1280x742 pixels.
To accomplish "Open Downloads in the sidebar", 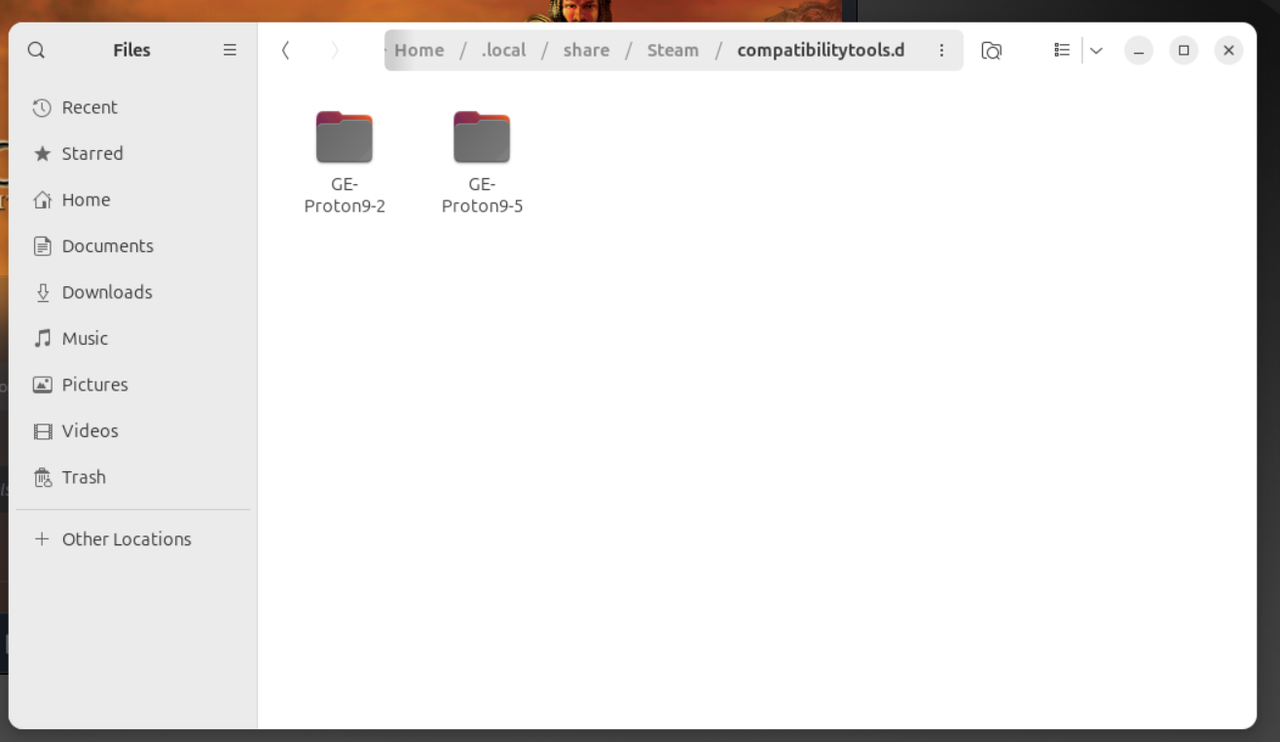I will 132,292.
